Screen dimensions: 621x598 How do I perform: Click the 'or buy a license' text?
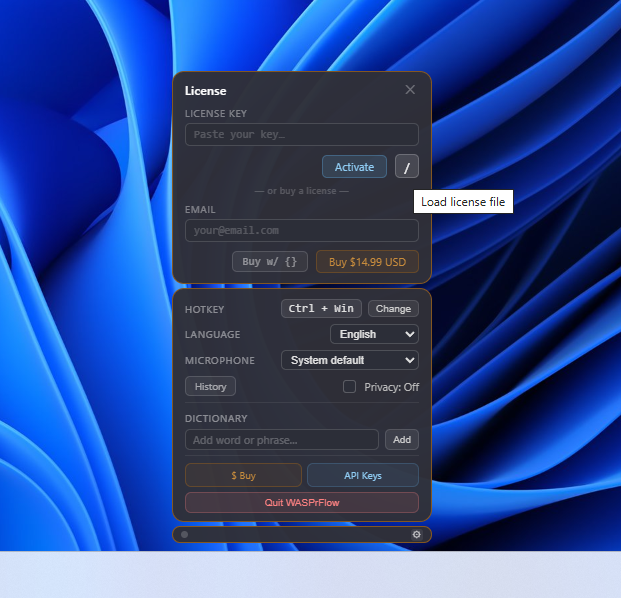click(302, 191)
